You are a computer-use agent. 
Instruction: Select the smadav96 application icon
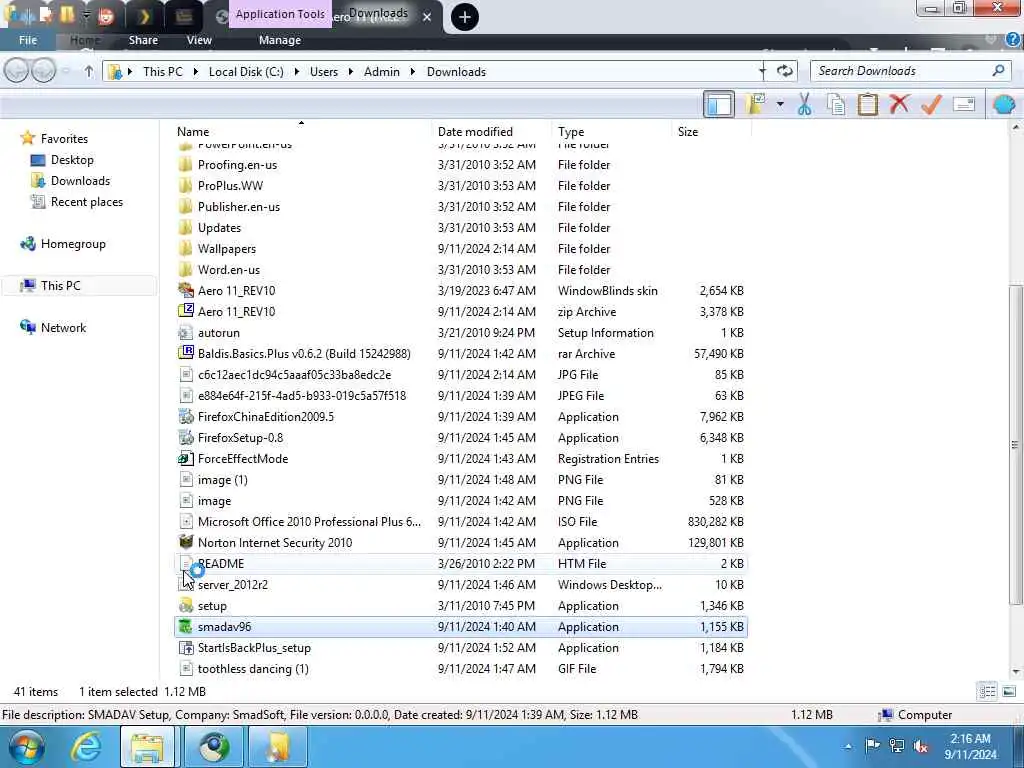(185, 627)
